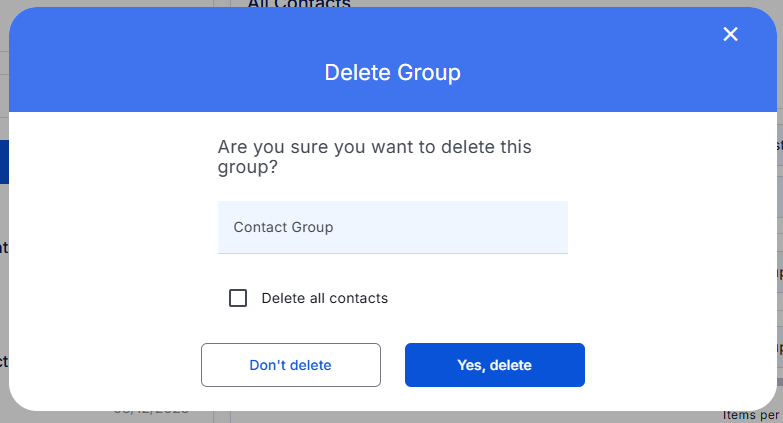Screen dimensions: 783x423
Task: Click the empty square box beside Delete all contacts
Action: click(238, 298)
